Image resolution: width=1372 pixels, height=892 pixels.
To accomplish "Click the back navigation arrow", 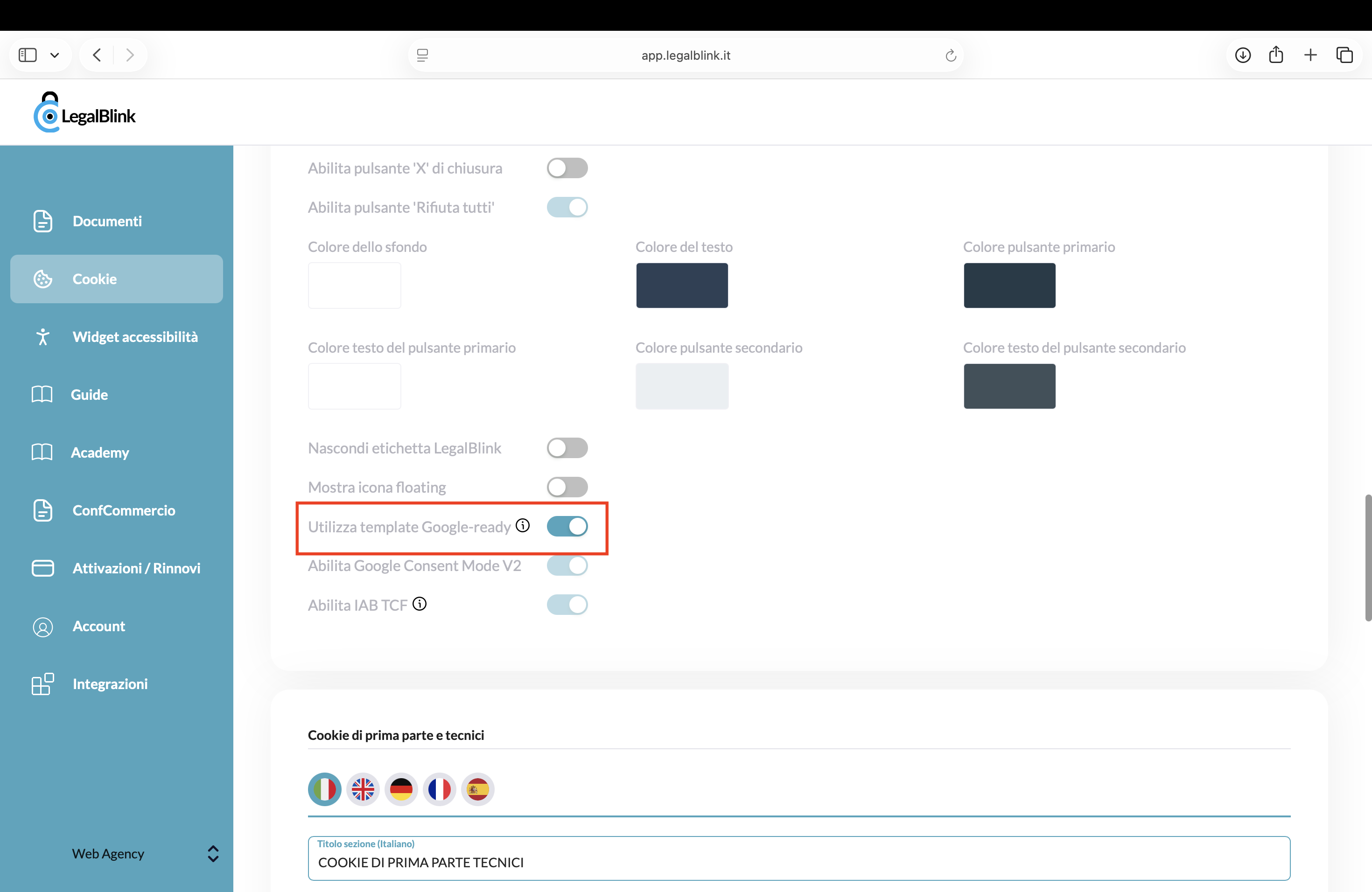I will (x=96, y=55).
